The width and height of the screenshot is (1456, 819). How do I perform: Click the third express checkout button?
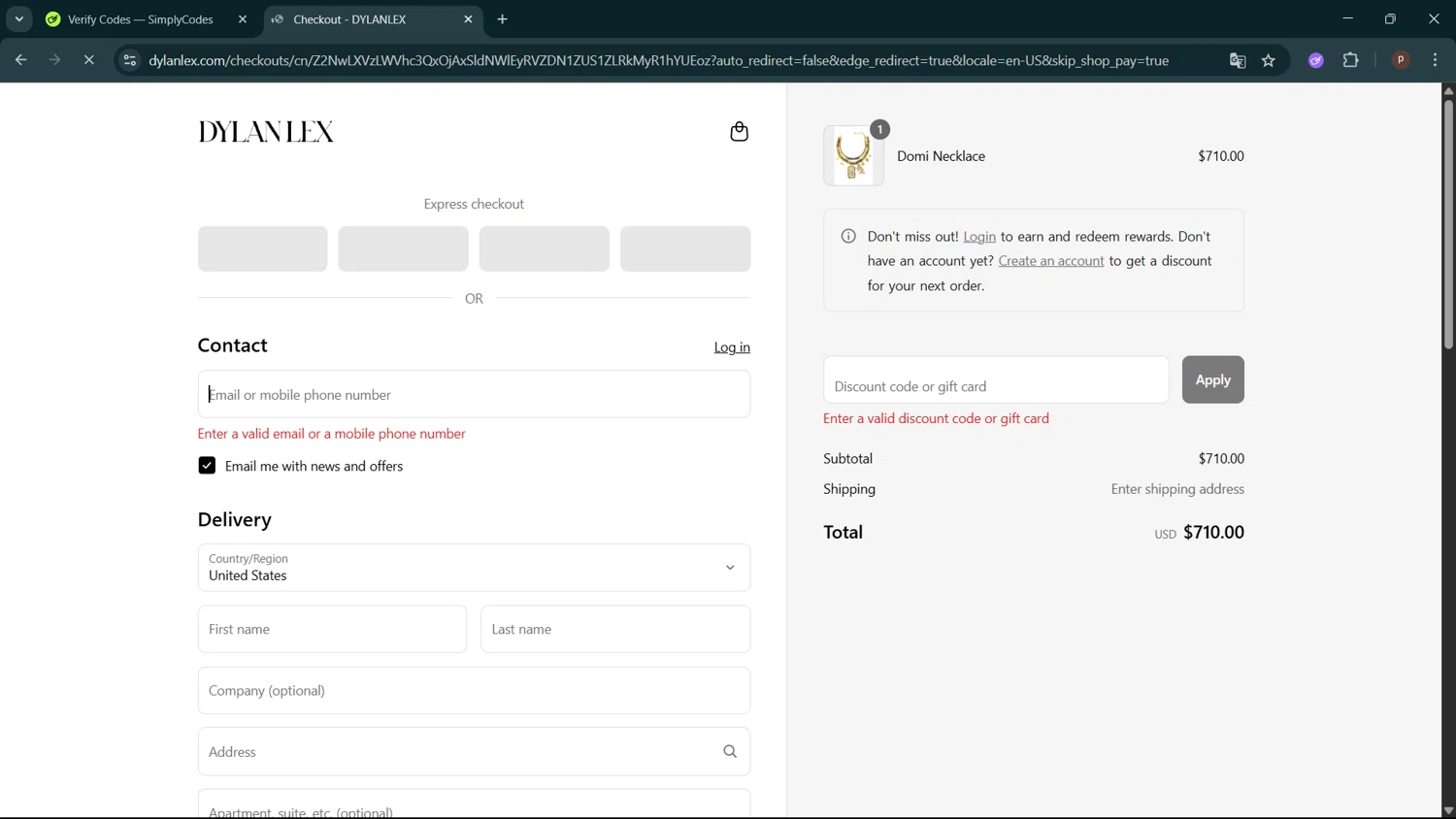544,248
